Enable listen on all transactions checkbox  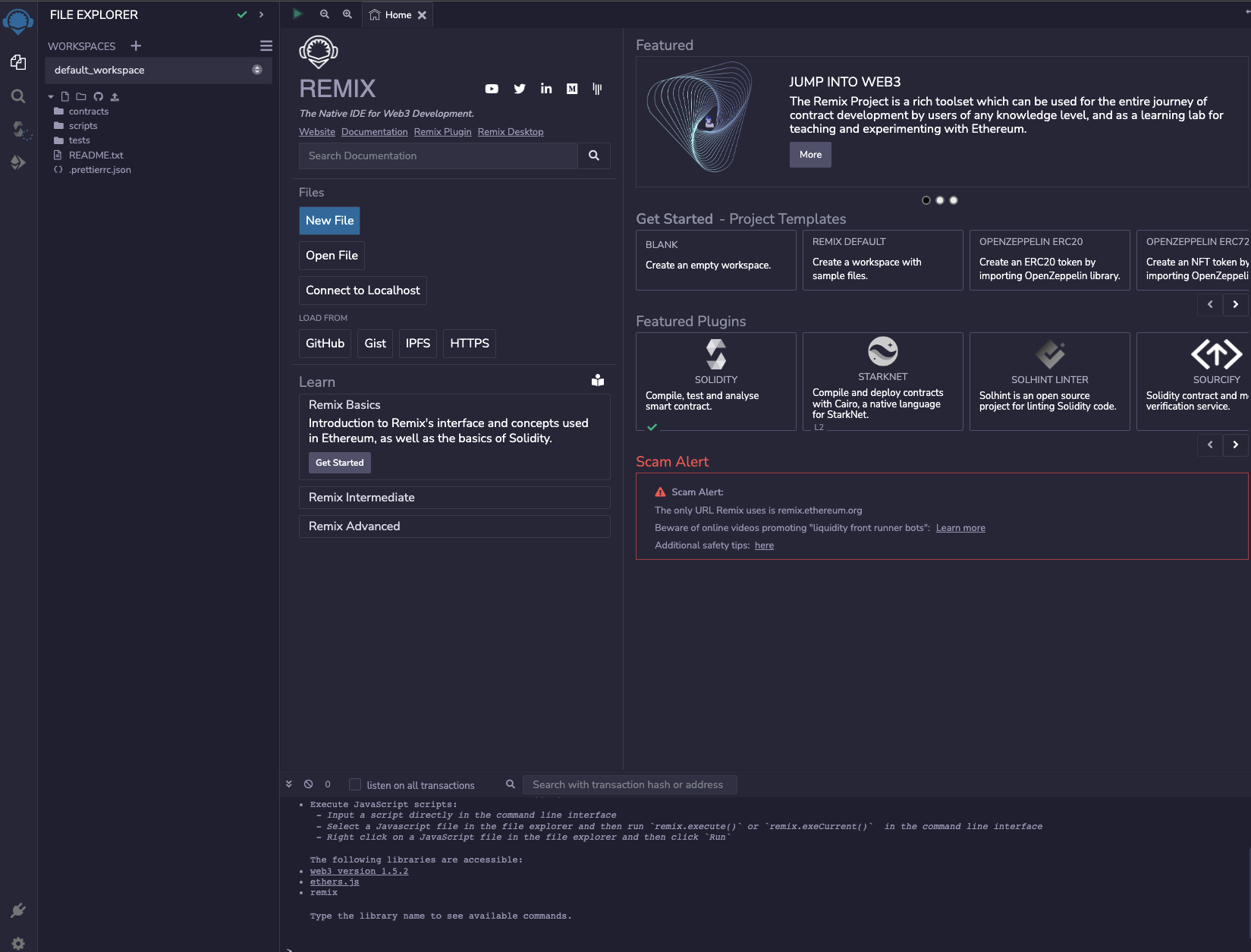pos(355,784)
